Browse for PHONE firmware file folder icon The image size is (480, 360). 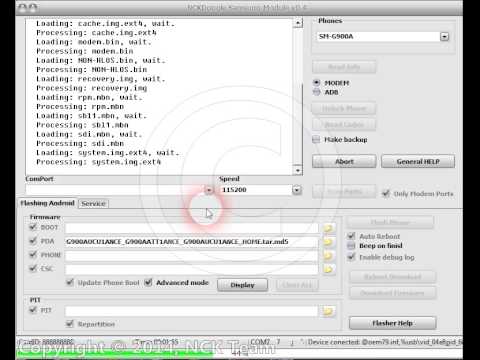coord(328,255)
